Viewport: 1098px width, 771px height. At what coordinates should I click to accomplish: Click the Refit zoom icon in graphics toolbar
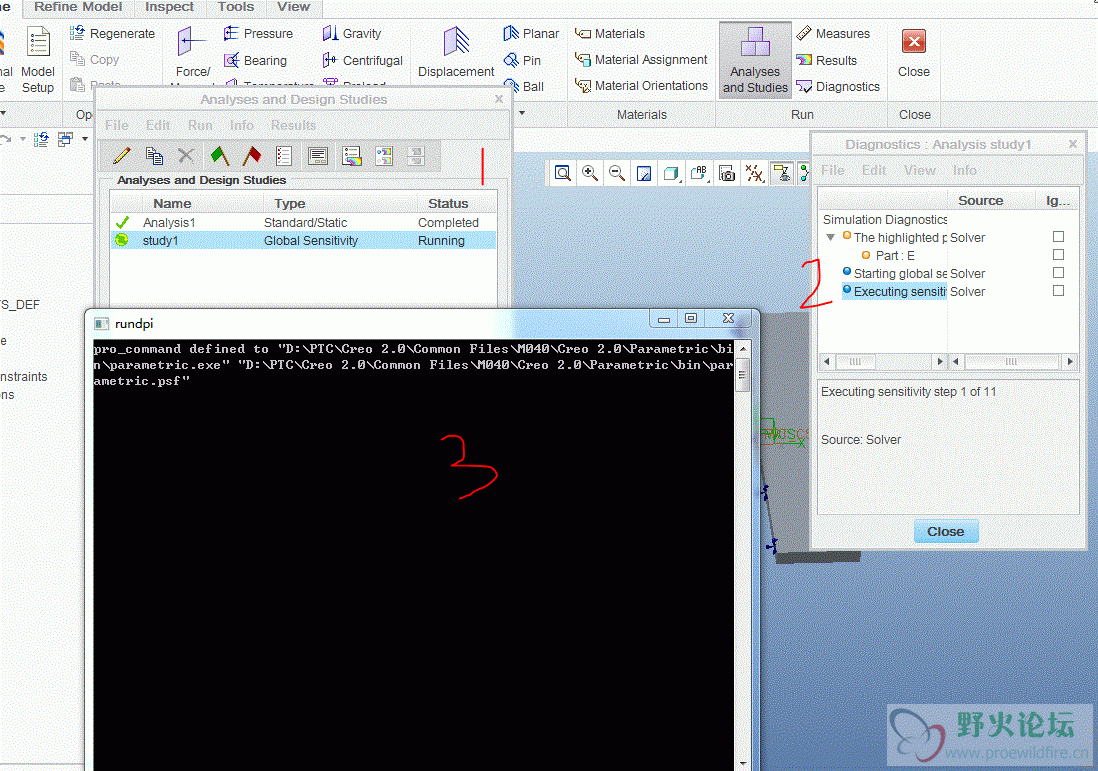562,173
